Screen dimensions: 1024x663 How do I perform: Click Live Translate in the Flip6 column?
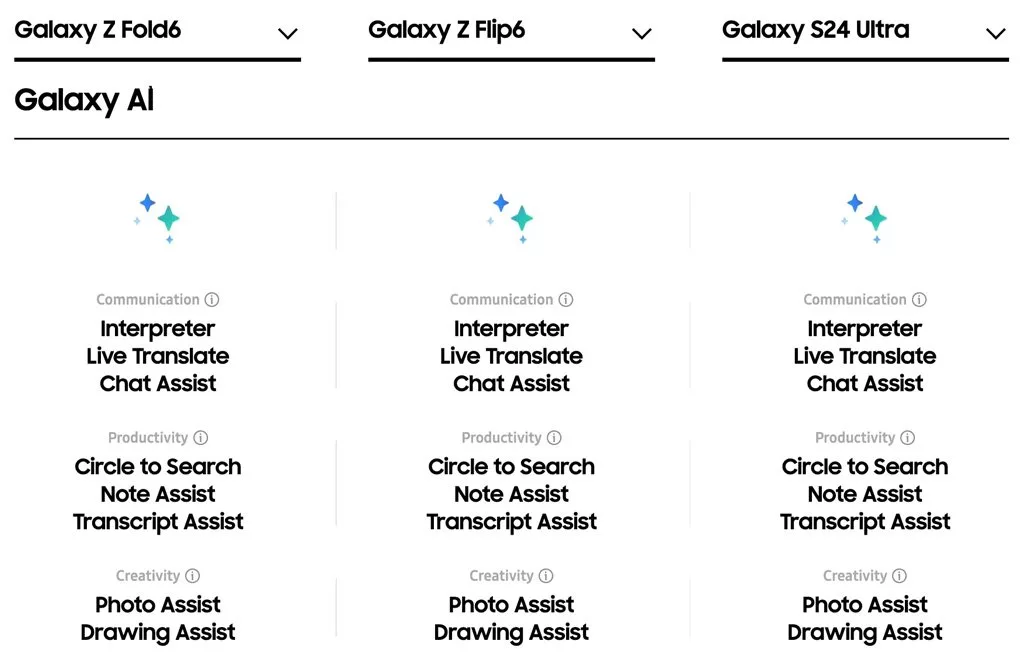tap(511, 356)
